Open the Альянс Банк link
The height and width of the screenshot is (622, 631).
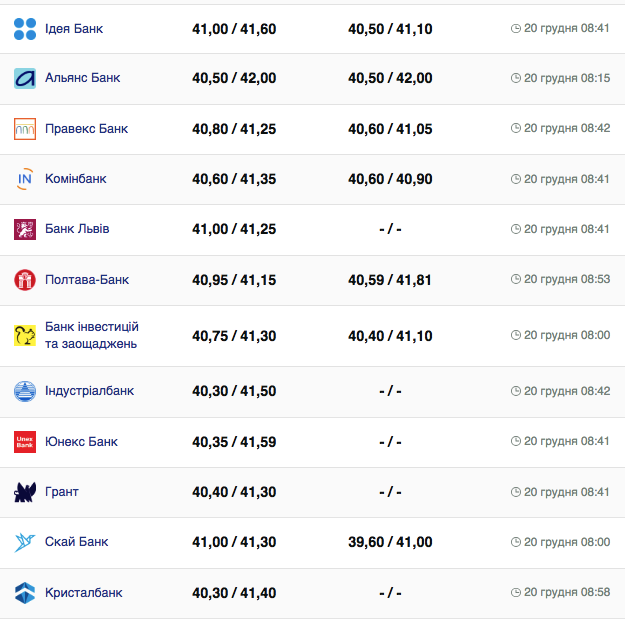(82, 78)
